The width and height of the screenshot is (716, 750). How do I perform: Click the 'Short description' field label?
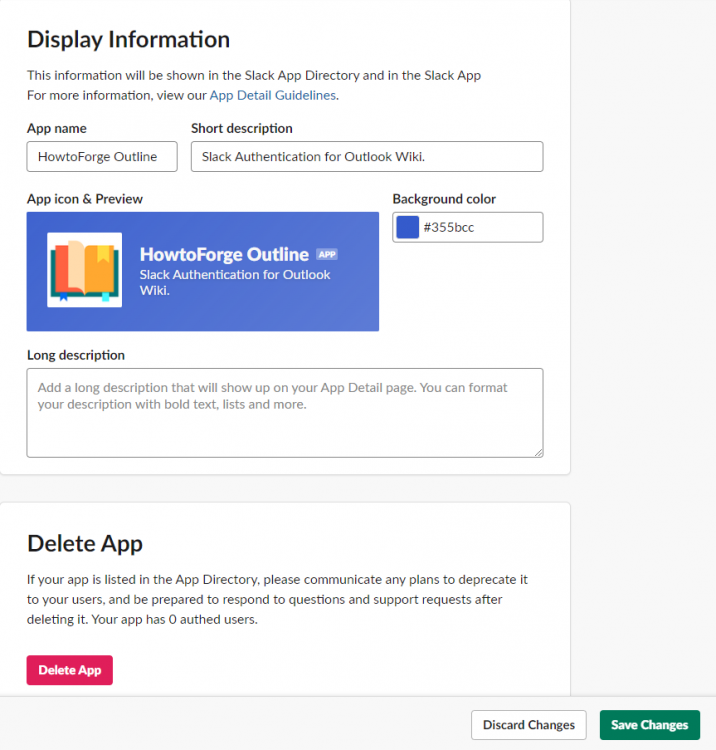(x=242, y=128)
